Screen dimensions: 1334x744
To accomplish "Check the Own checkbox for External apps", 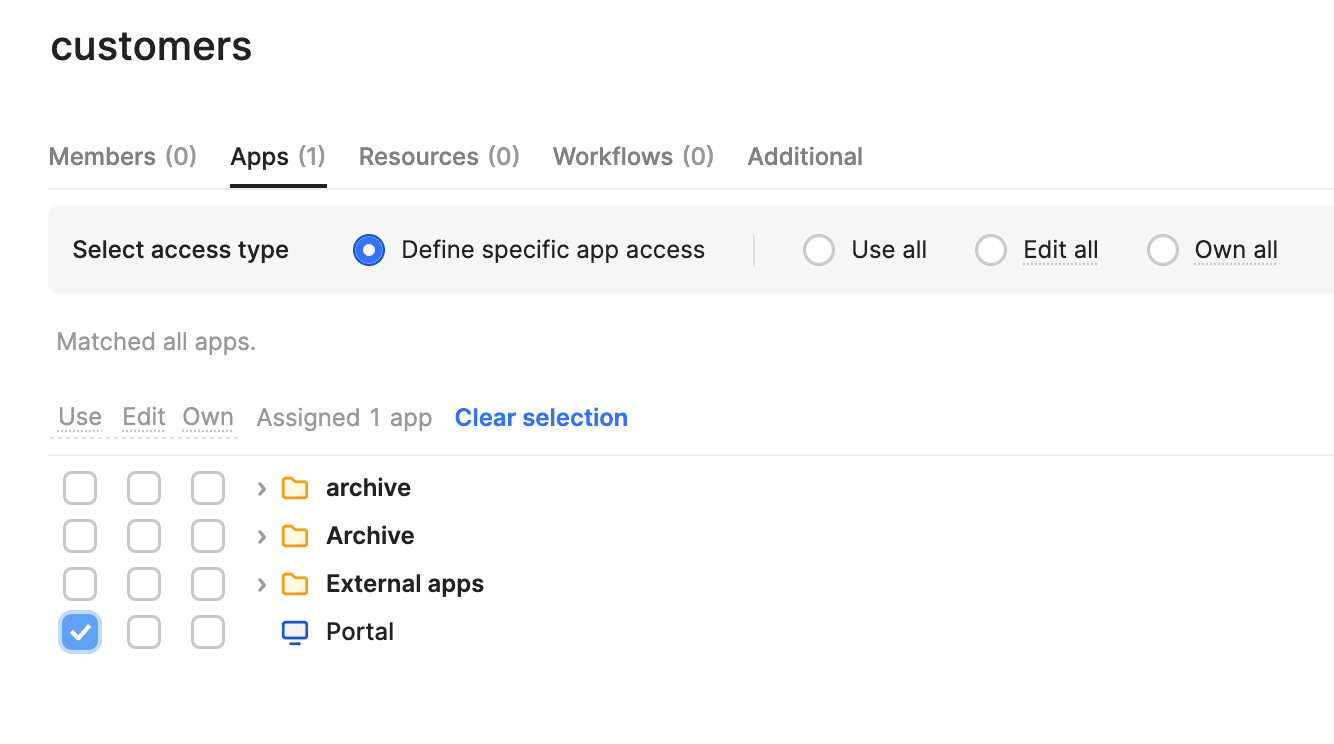I will pos(208,584).
